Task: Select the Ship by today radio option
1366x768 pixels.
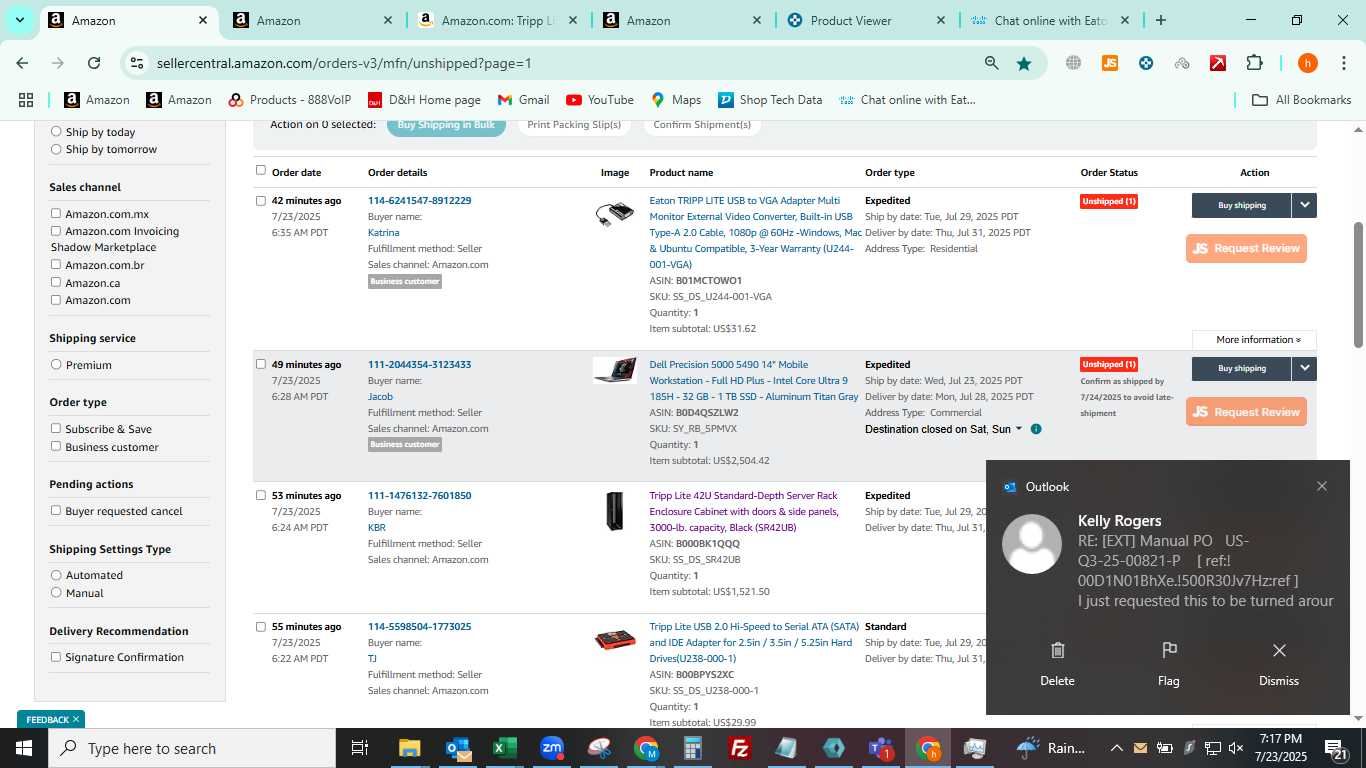Action: pos(56,131)
